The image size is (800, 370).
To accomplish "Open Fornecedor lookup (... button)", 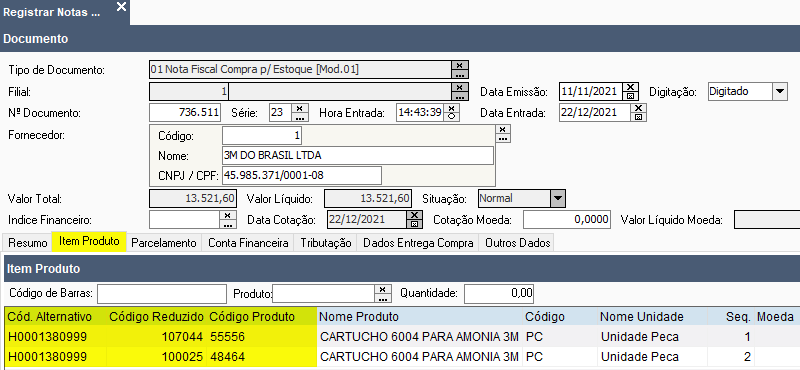I will (x=503, y=138).
